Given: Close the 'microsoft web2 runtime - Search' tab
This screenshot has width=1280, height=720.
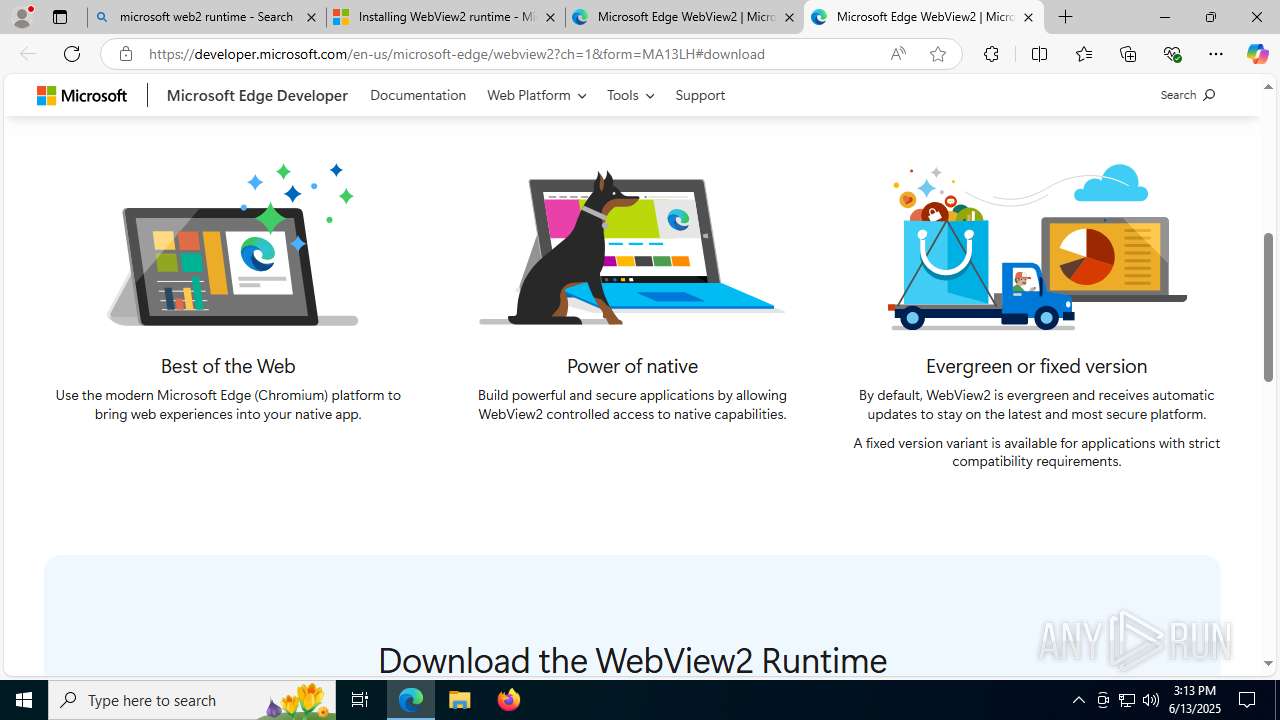Looking at the screenshot, I should point(311,17).
